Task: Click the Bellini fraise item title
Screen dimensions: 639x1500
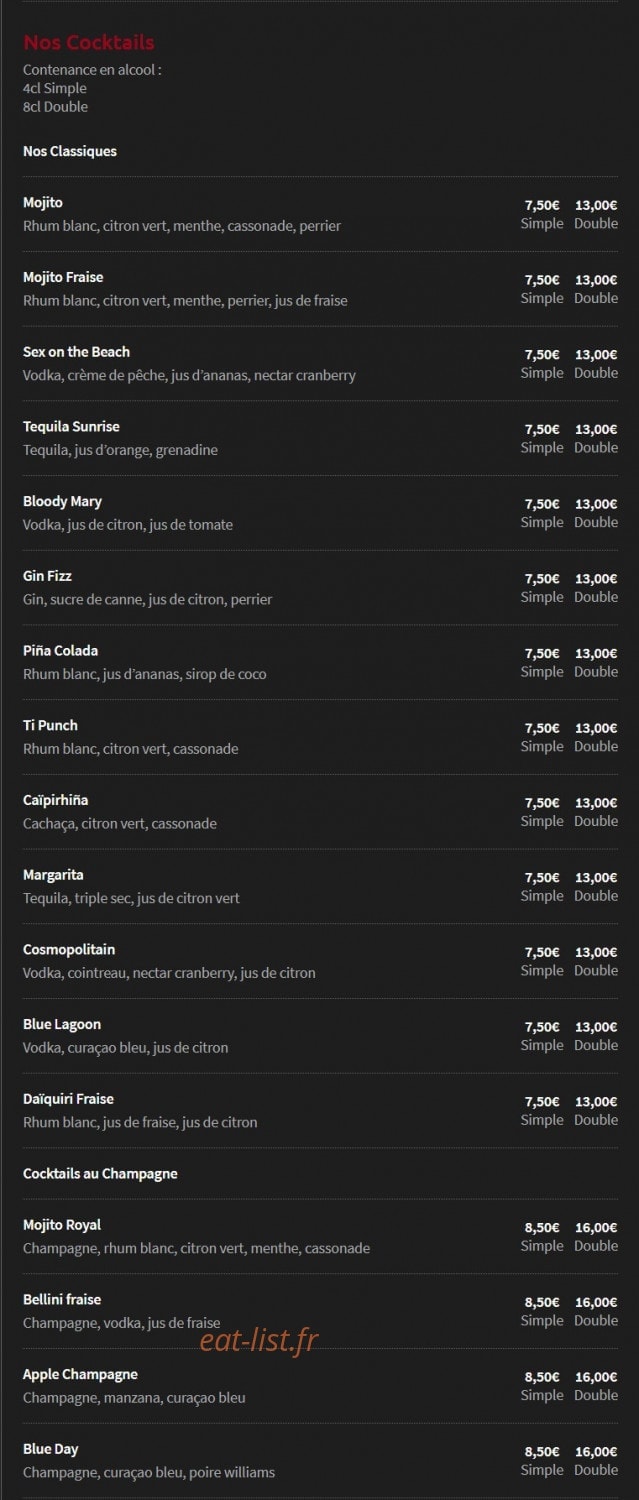Action: pos(62,1300)
